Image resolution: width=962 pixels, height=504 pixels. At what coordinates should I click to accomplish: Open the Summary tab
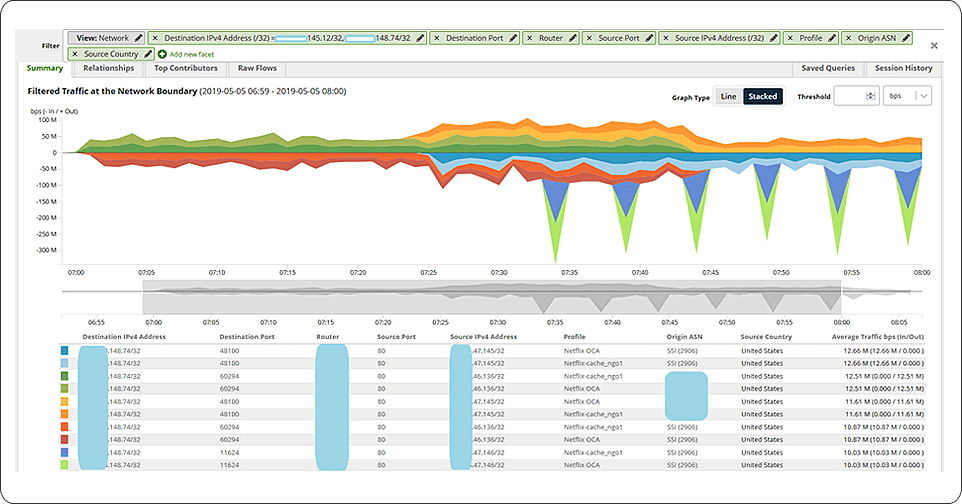(x=45, y=68)
